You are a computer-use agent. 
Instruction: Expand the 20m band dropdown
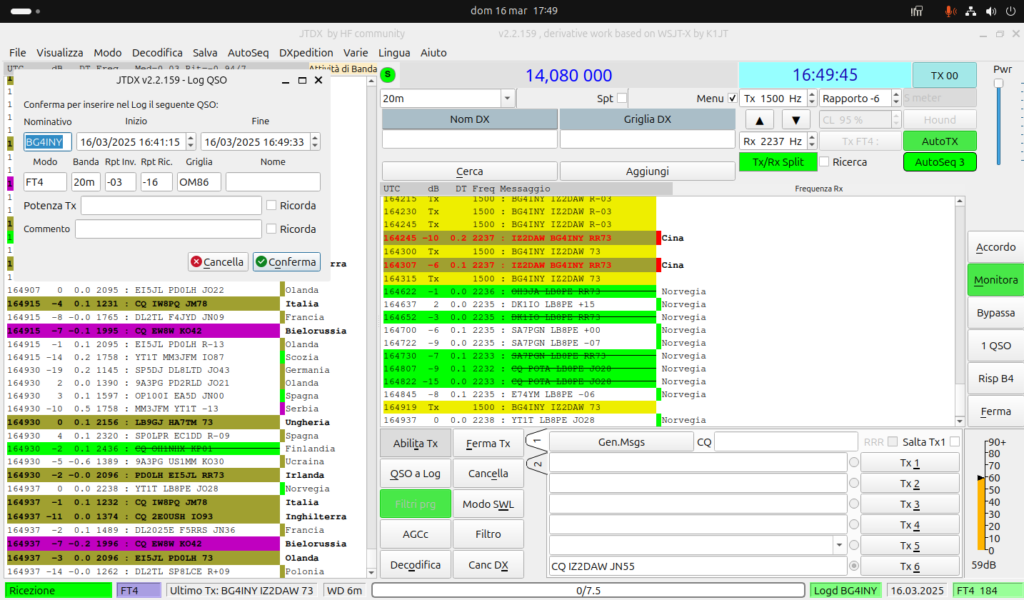coord(507,98)
